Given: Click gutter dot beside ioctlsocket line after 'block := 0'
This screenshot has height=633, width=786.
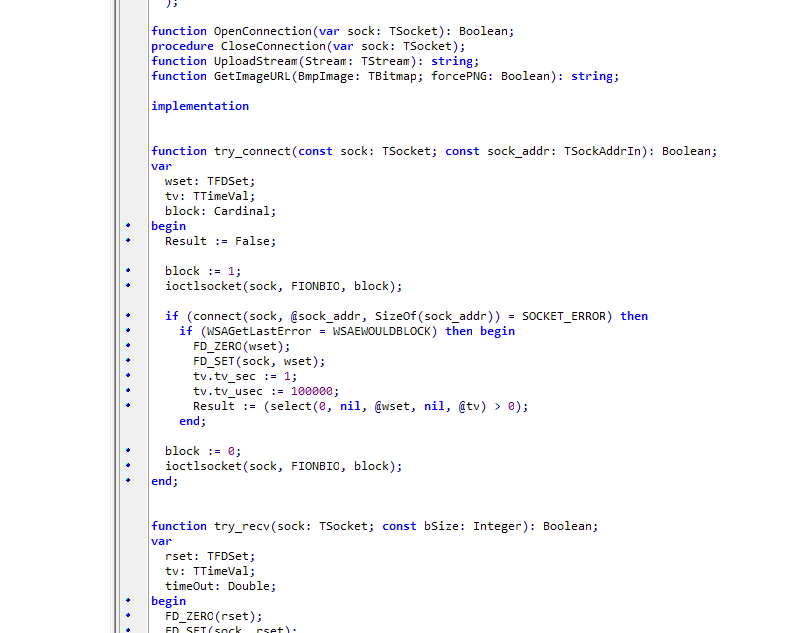Looking at the screenshot, I should (128, 465).
